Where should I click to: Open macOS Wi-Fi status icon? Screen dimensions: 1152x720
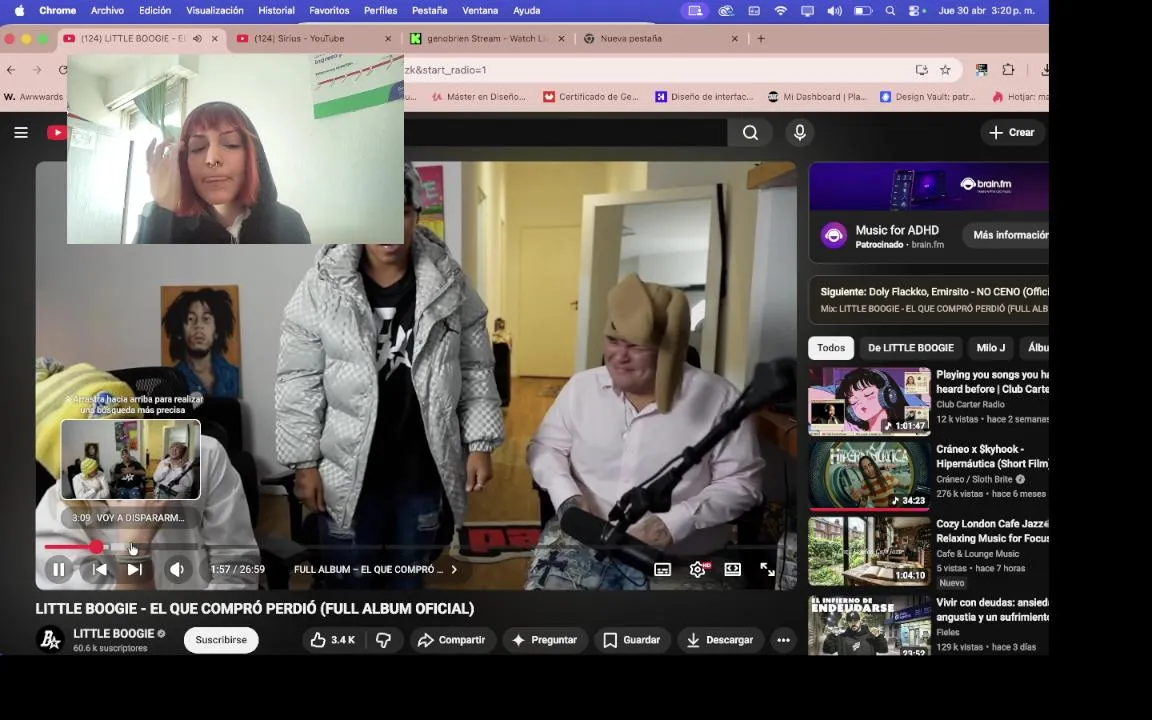(780, 10)
